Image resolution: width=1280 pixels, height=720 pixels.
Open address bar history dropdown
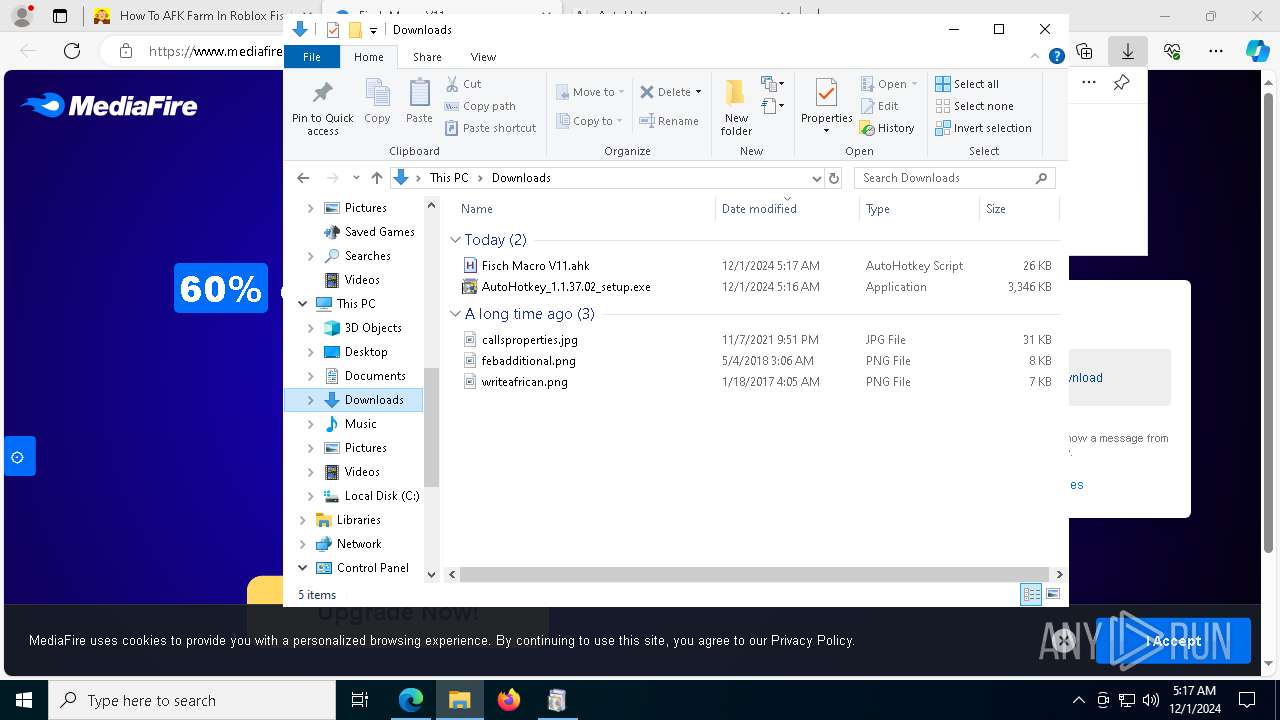pos(816,178)
